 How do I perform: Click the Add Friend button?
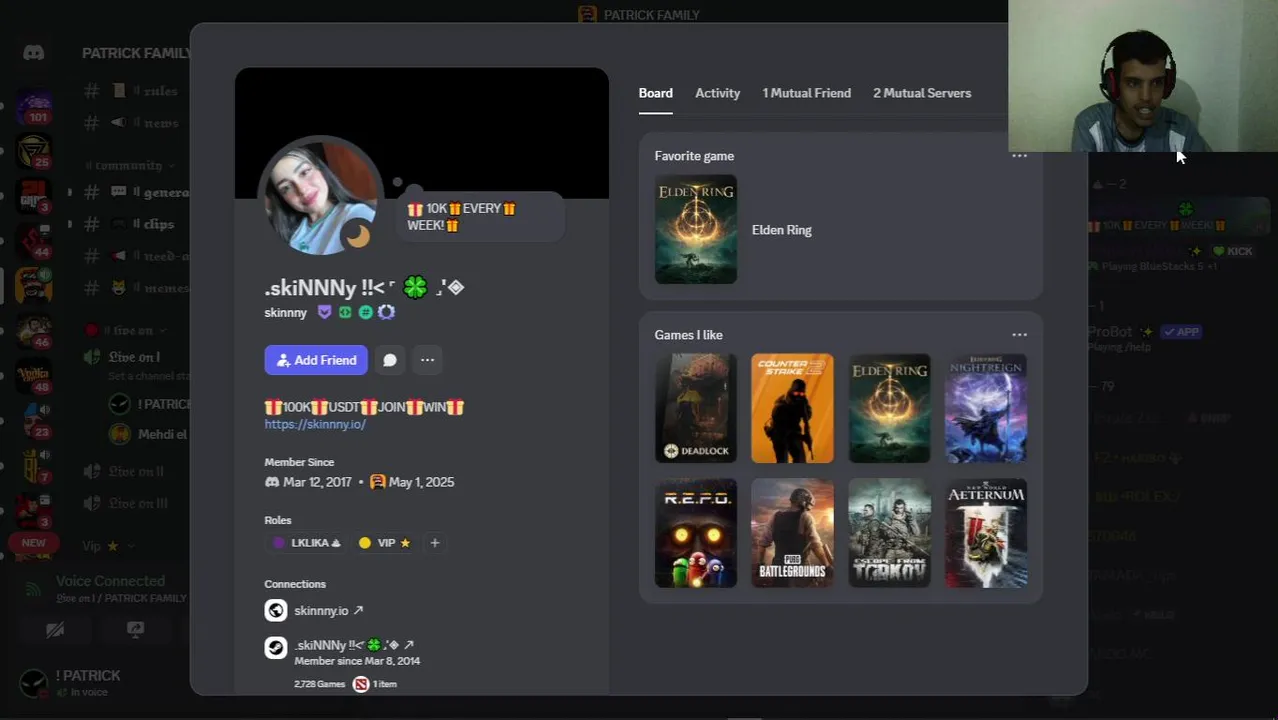coord(316,360)
